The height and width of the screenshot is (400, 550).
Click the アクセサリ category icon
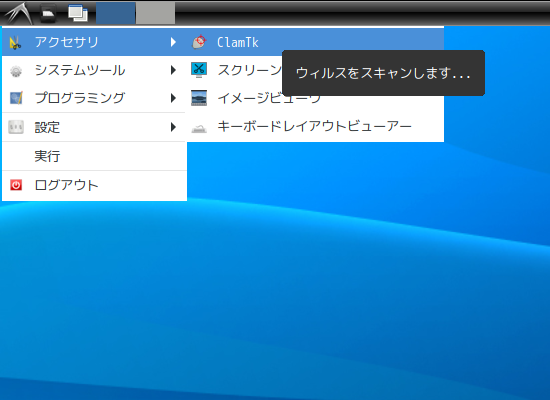(15, 42)
